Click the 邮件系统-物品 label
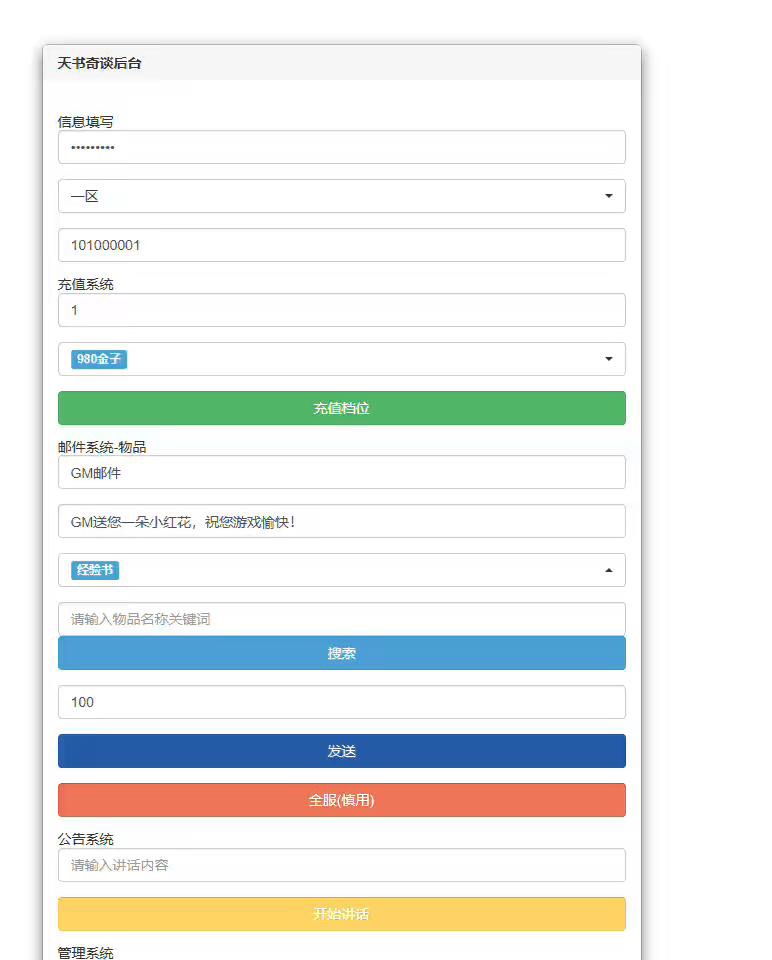Screen dimensions: 772x960 [x=102, y=447]
